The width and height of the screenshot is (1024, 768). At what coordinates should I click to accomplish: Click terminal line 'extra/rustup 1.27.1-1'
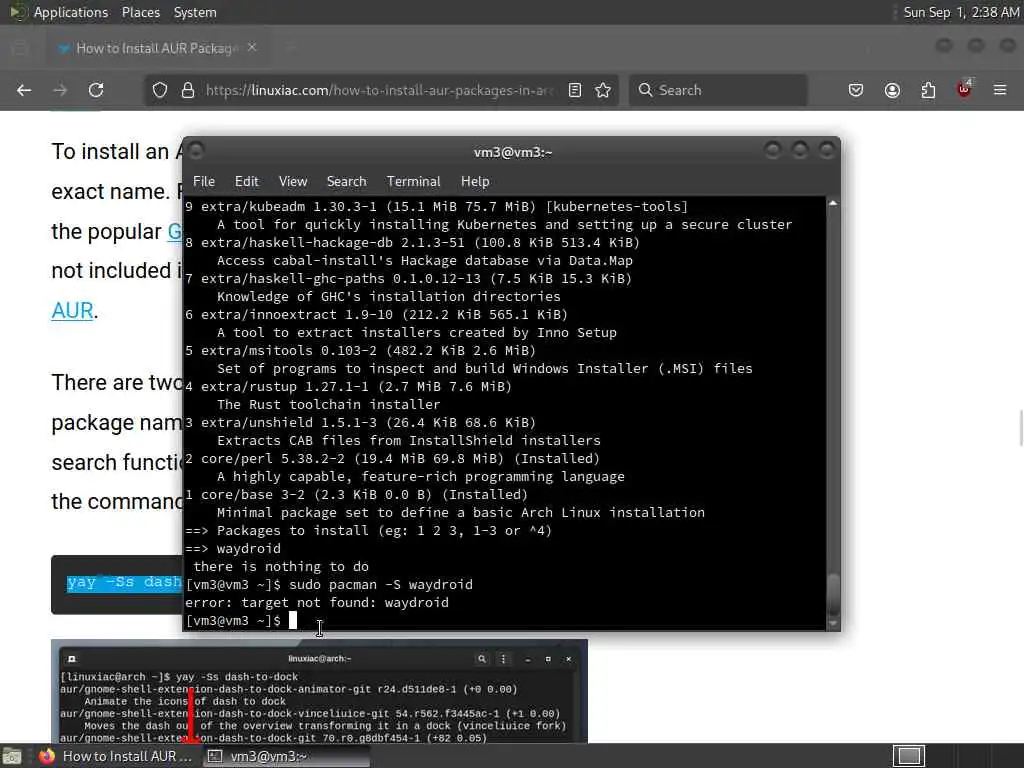click(348, 386)
